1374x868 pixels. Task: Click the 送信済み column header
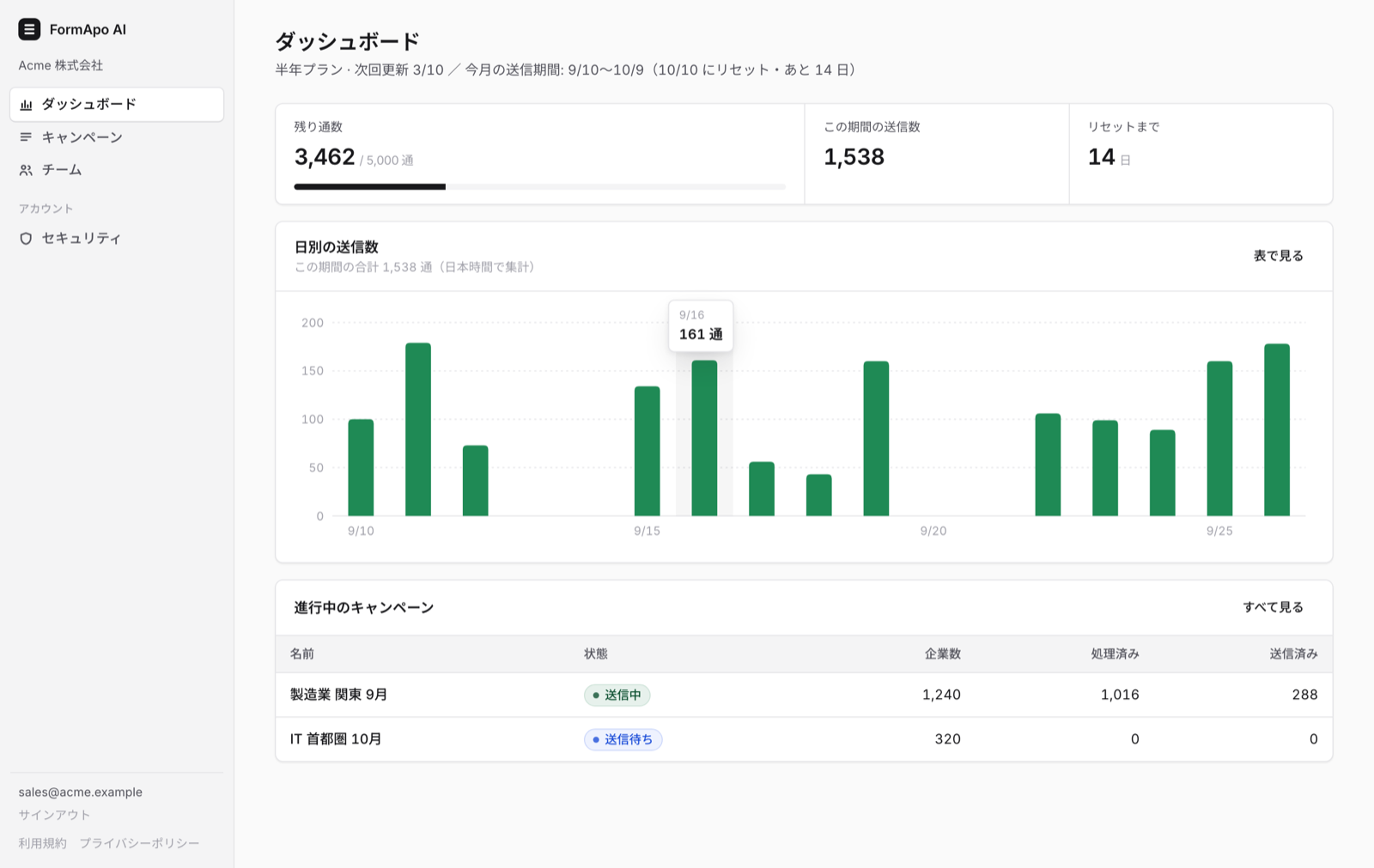1293,654
